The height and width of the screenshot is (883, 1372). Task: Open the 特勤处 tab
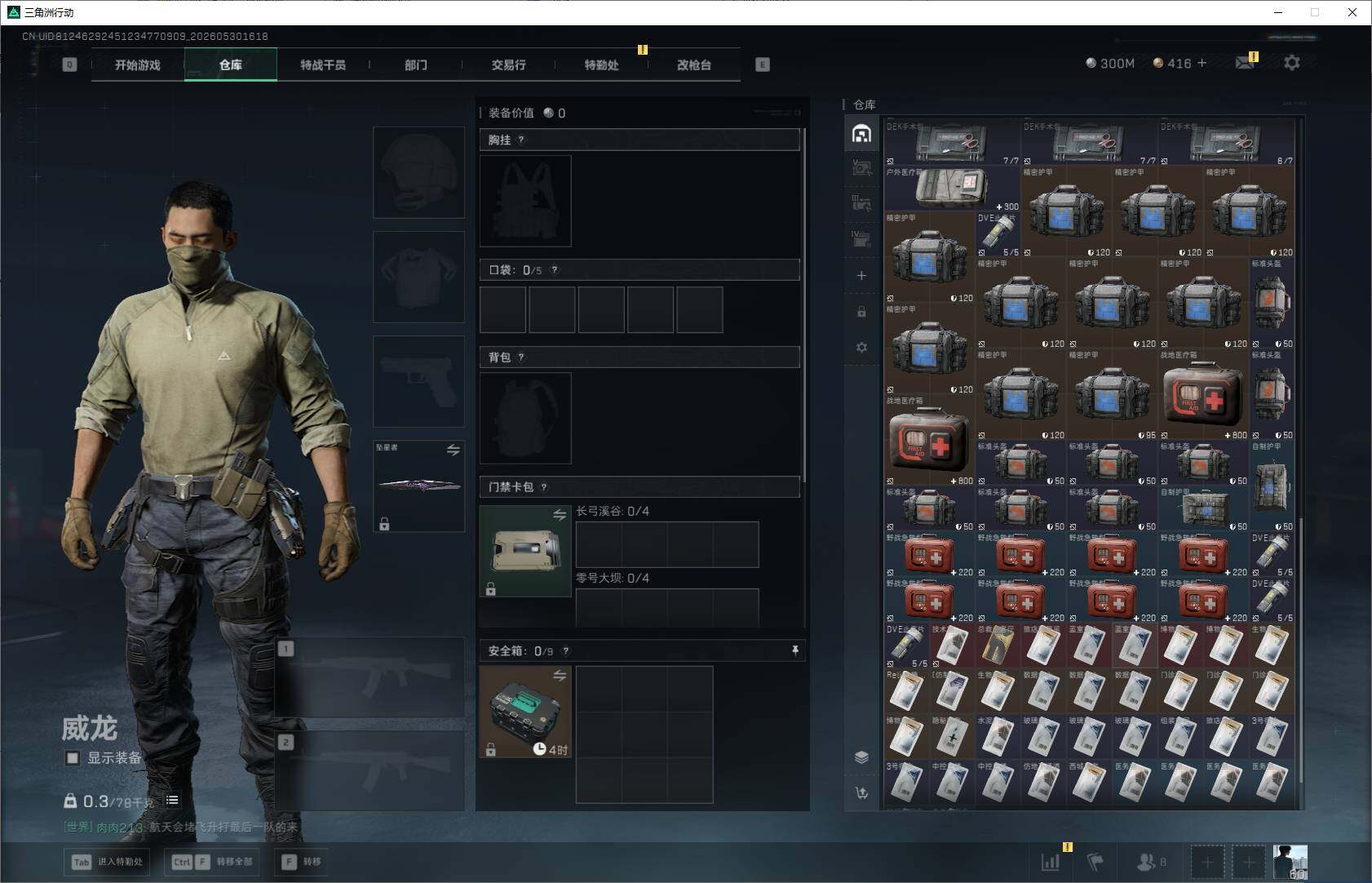(x=602, y=64)
